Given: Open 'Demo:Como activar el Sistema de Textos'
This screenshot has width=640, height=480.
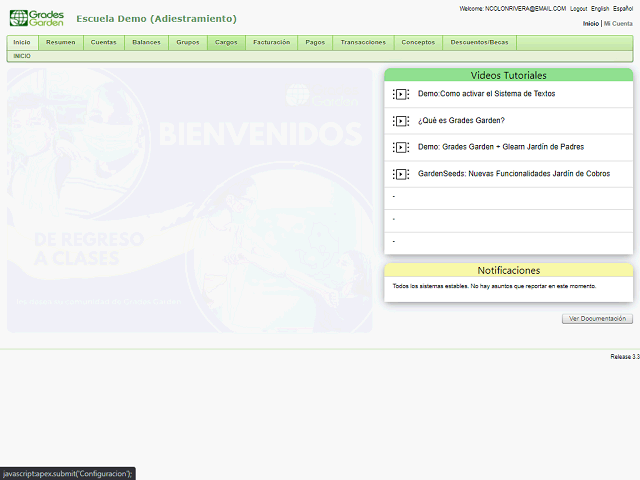Looking at the screenshot, I should pyautogui.click(x=487, y=94).
